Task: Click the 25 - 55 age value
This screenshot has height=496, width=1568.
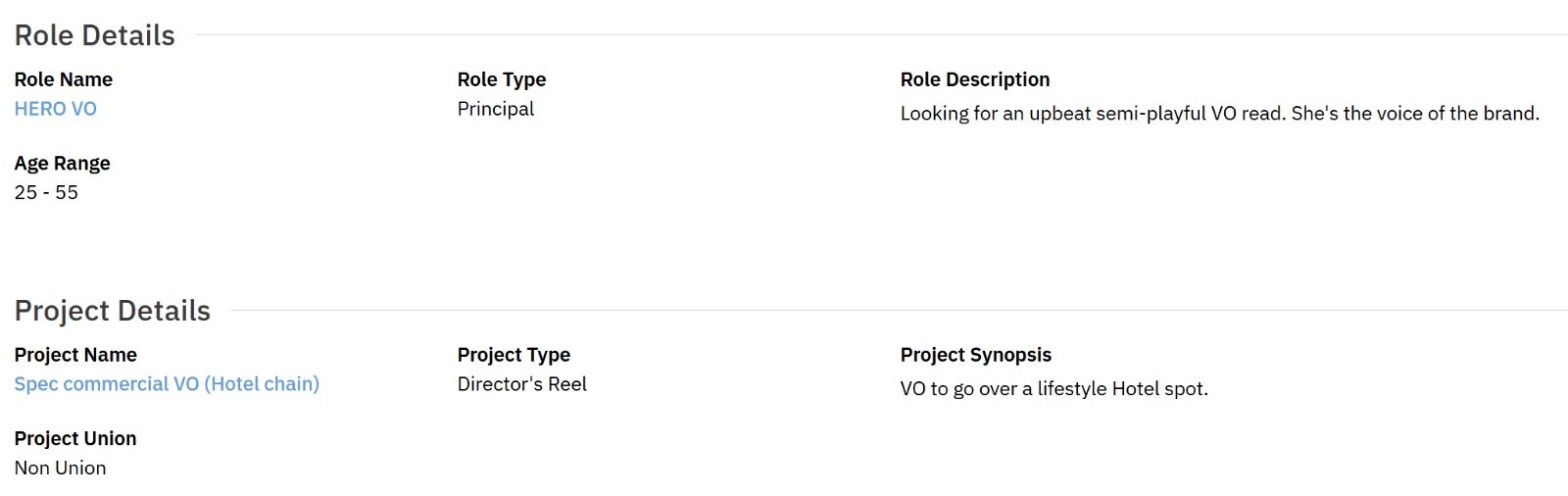Action: point(46,193)
